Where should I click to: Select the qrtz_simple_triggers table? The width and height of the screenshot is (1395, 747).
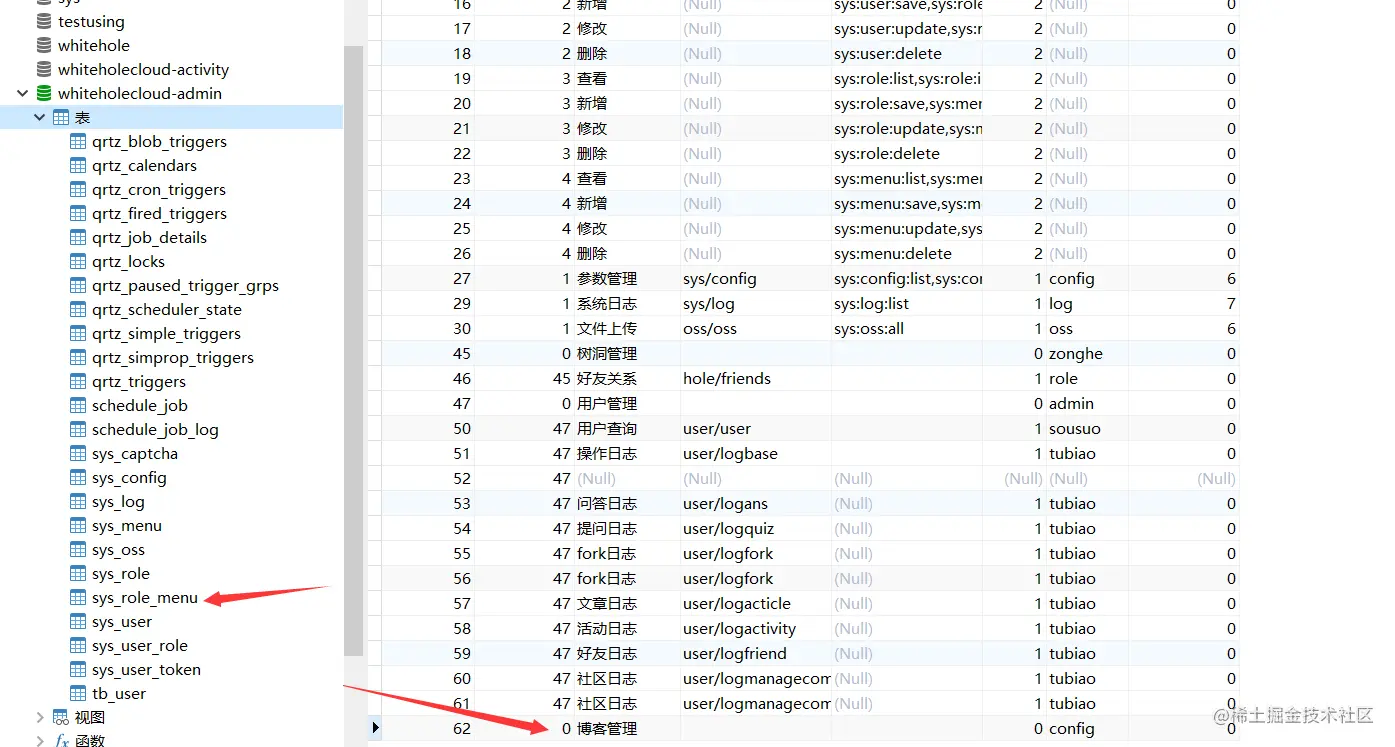pos(166,334)
